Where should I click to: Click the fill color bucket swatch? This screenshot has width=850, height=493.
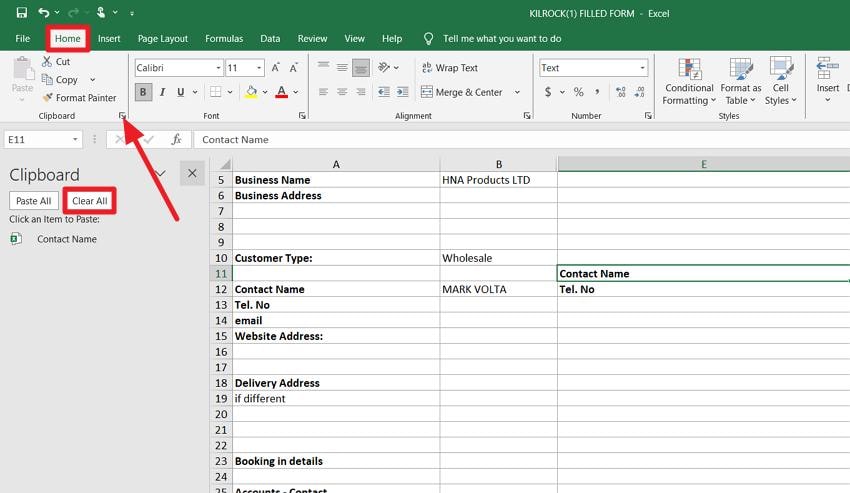click(251, 92)
